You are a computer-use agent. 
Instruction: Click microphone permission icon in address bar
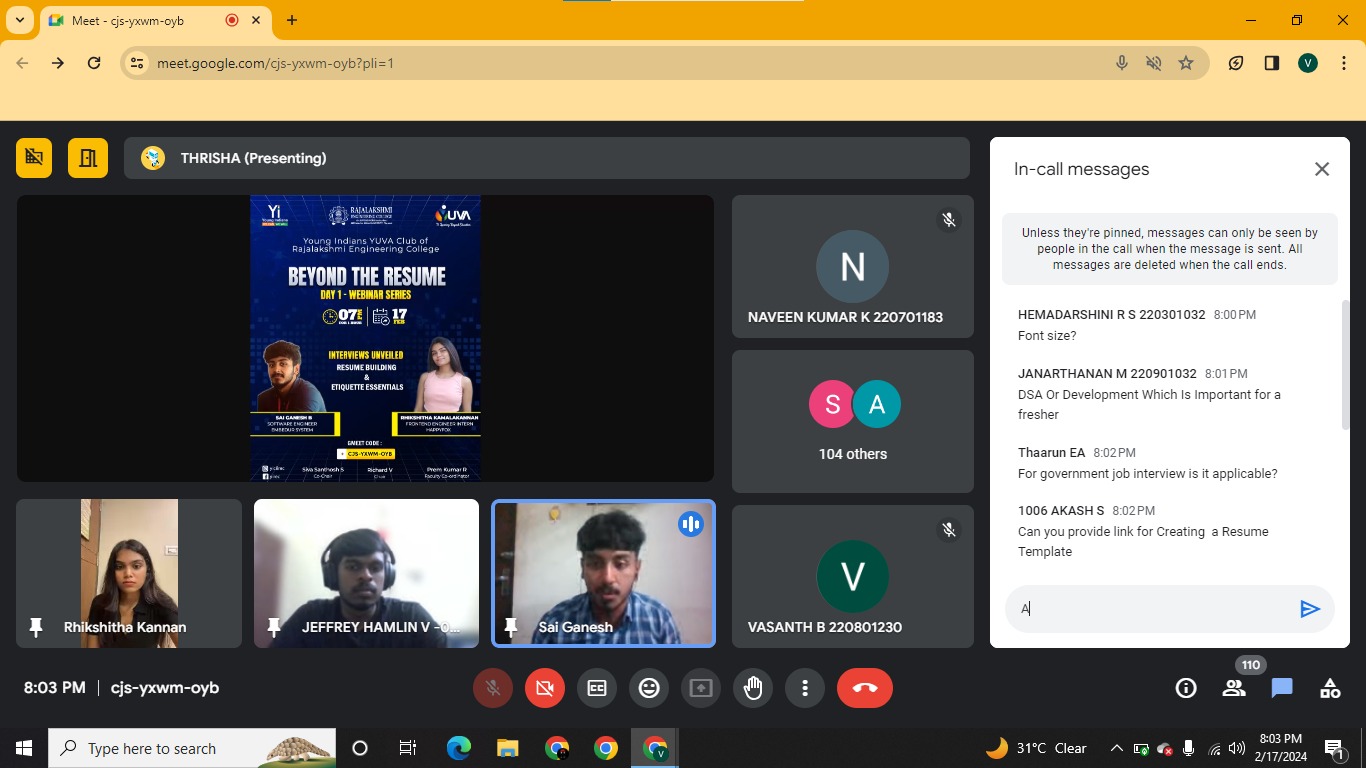click(1122, 63)
